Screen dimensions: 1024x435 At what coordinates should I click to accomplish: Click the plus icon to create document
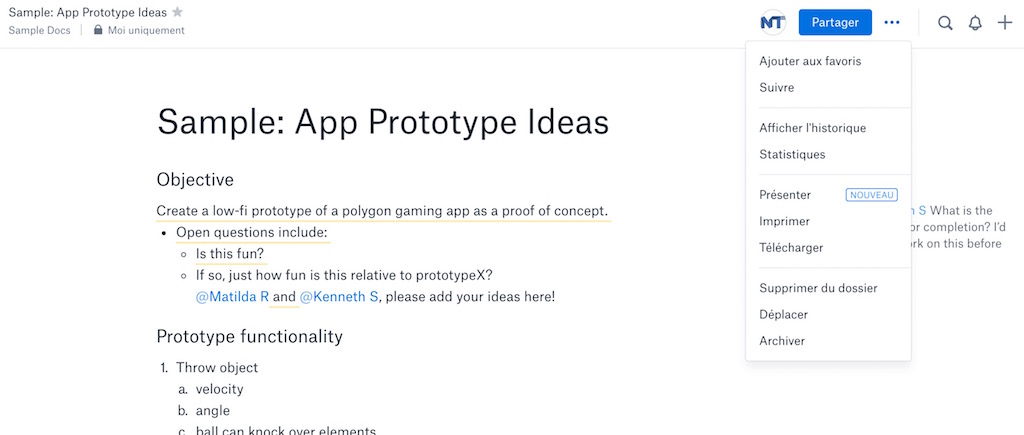coord(1005,22)
